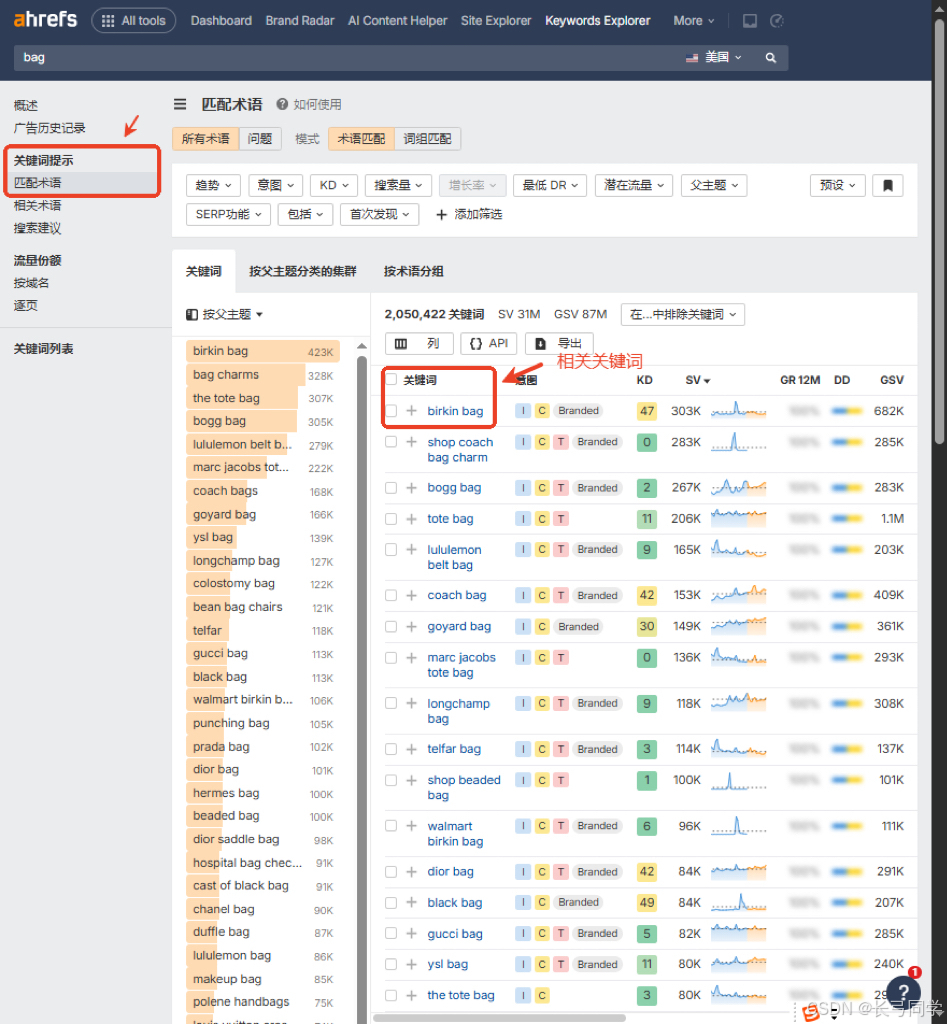947x1024 pixels.
Task: Click the bookmark save filter icon
Action: [888, 185]
